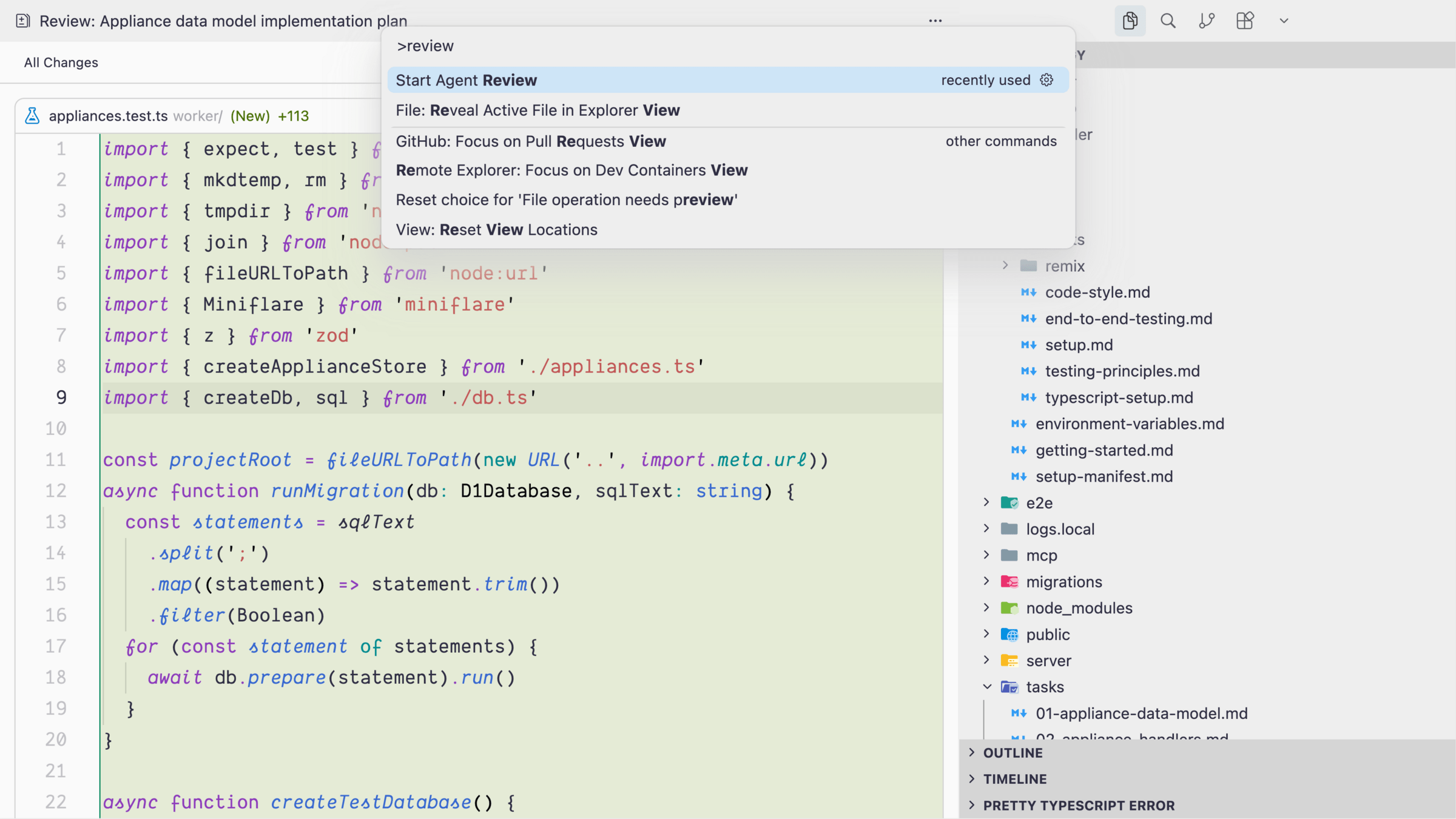Image resolution: width=1456 pixels, height=819 pixels.
Task: Click the three-dots more actions button
Action: (x=935, y=21)
